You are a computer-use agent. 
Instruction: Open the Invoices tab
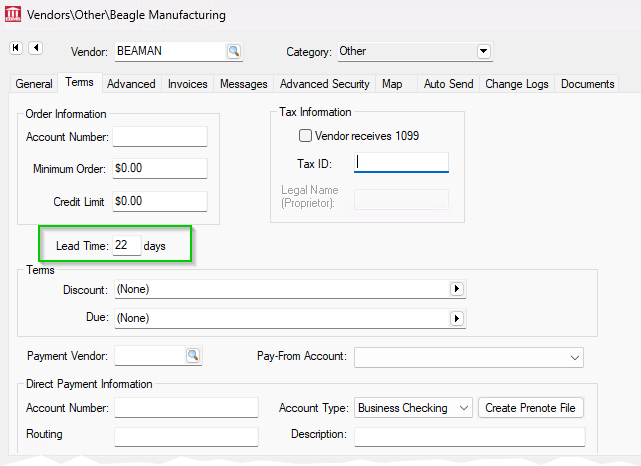click(x=187, y=84)
